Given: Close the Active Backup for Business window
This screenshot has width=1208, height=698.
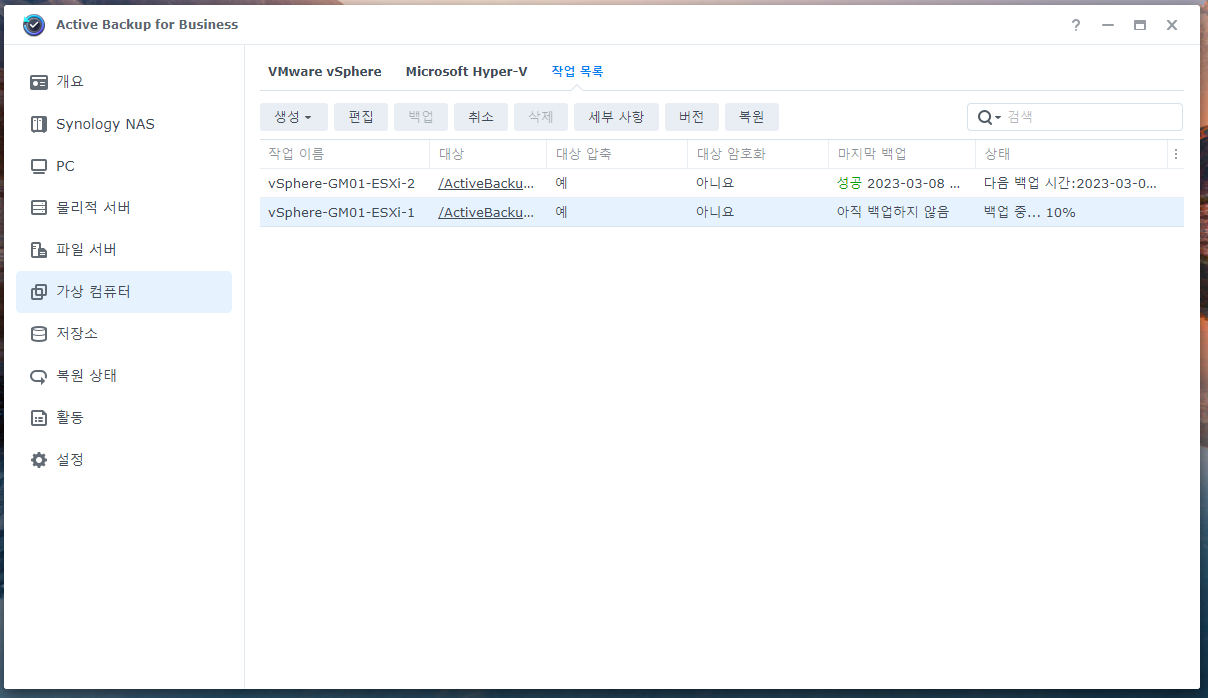Looking at the screenshot, I should tap(1172, 25).
